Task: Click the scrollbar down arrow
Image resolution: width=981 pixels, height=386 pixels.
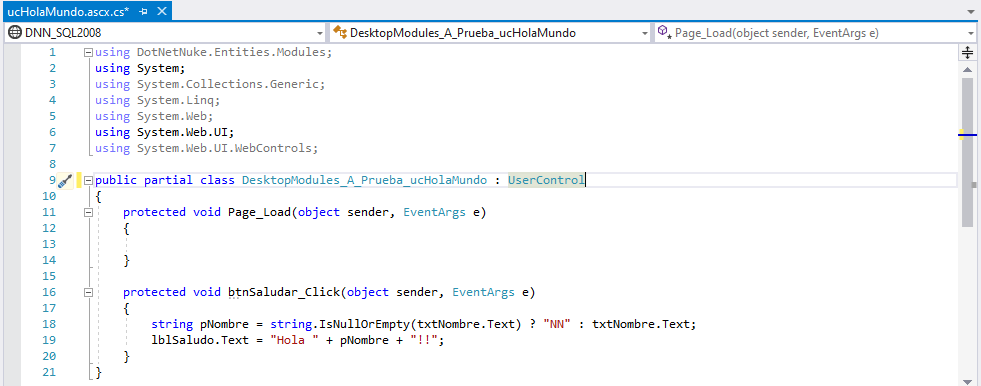Action: pos(967,380)
